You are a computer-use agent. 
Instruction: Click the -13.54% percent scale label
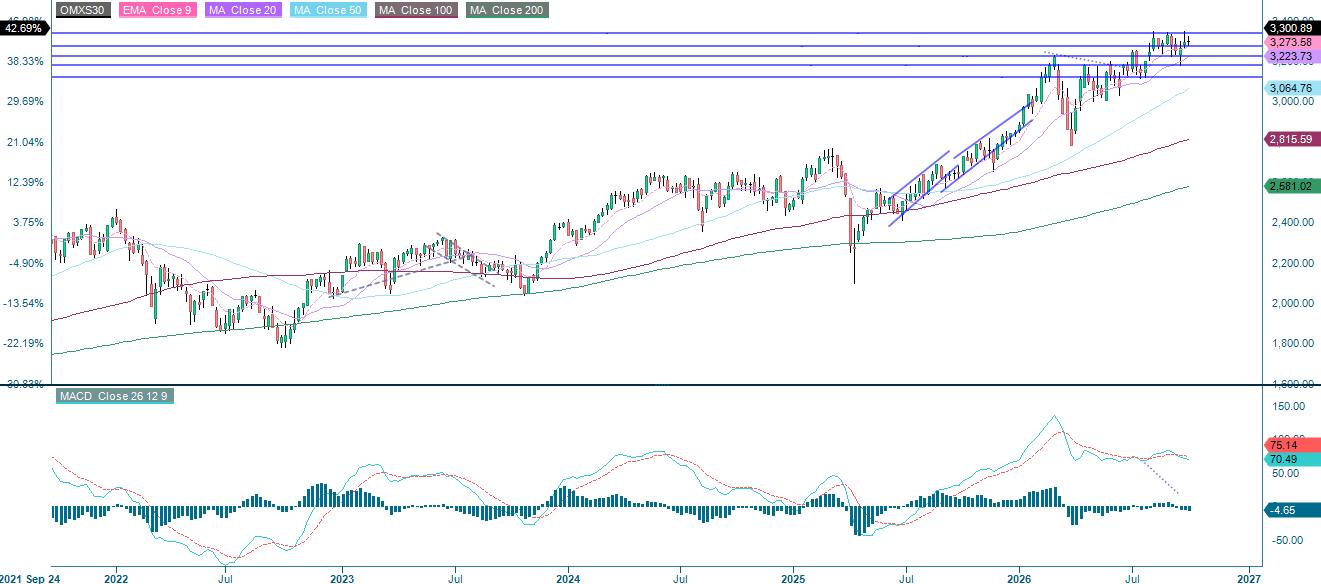24,303
